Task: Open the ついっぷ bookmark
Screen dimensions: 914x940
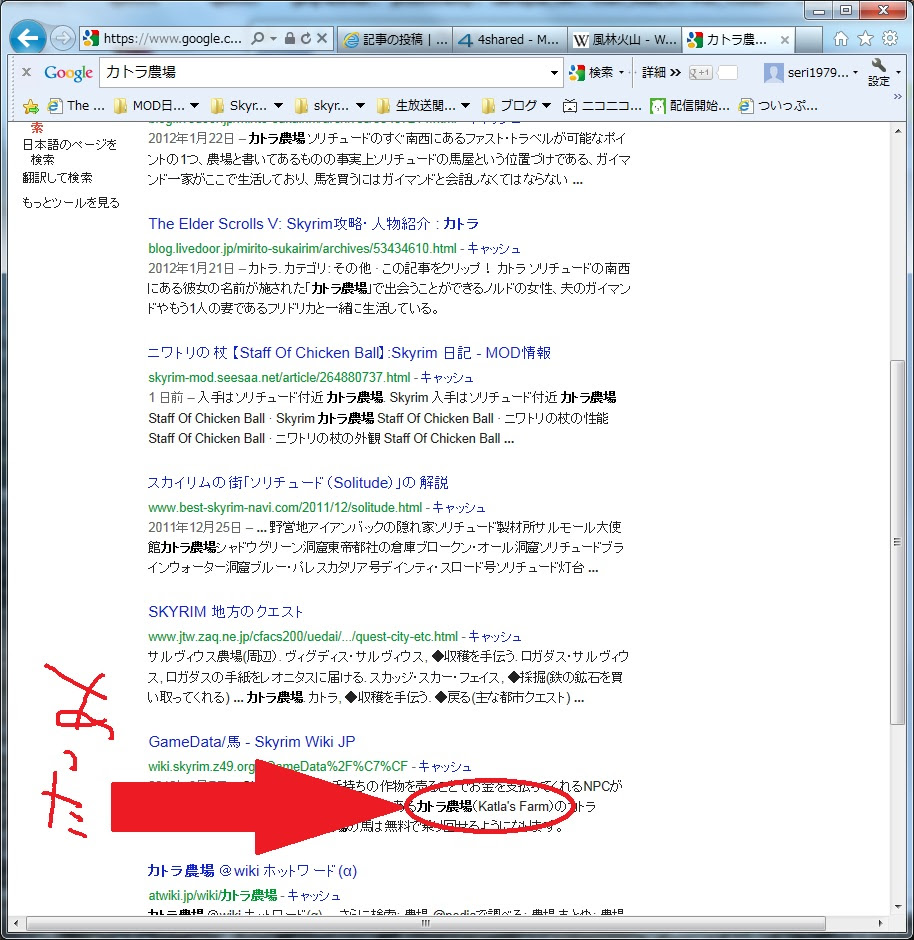Action: pyautogui.click(x=779, y=106)
